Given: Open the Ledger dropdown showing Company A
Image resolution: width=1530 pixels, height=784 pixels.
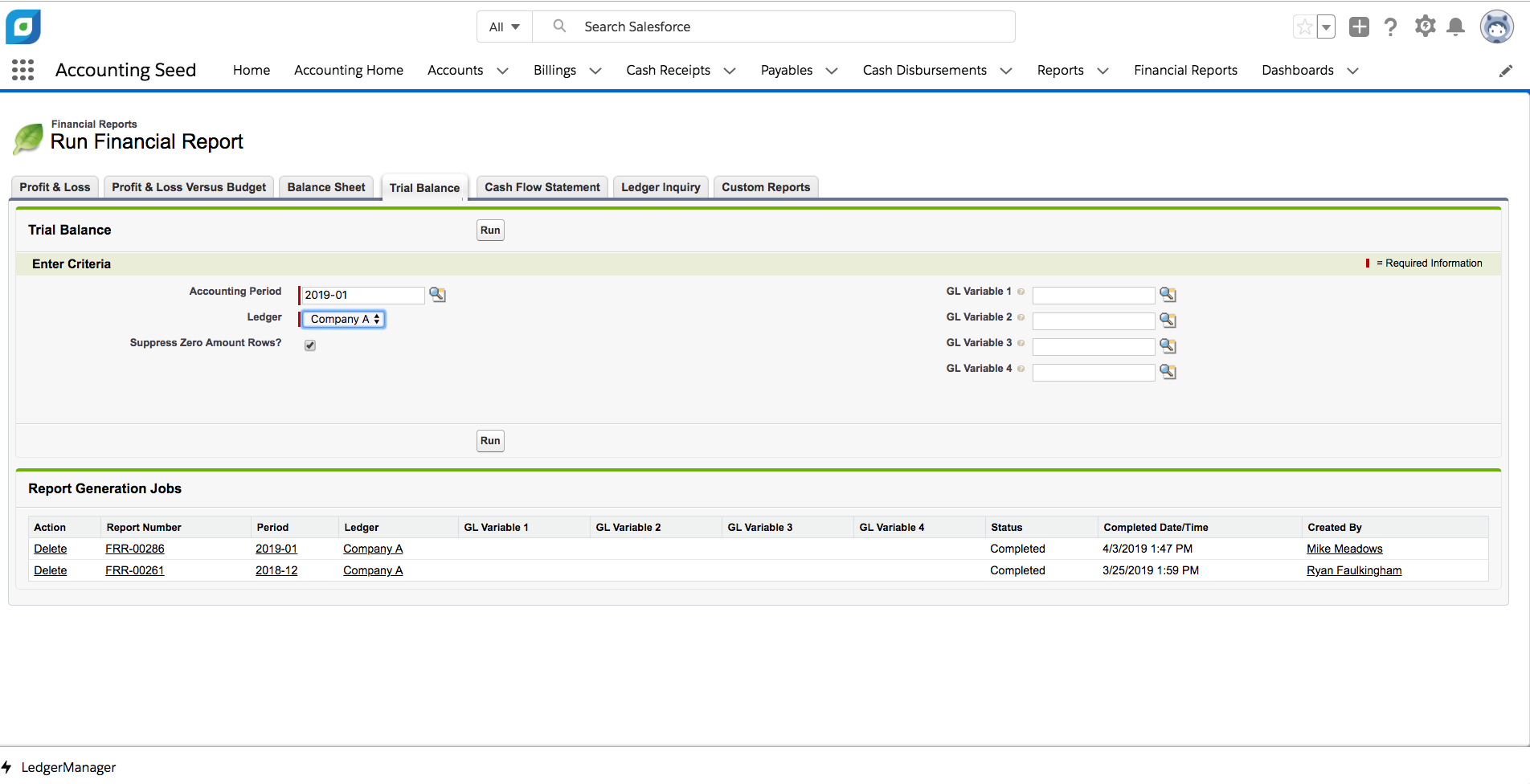Looking at the screenshot, I should coord(342,319).
